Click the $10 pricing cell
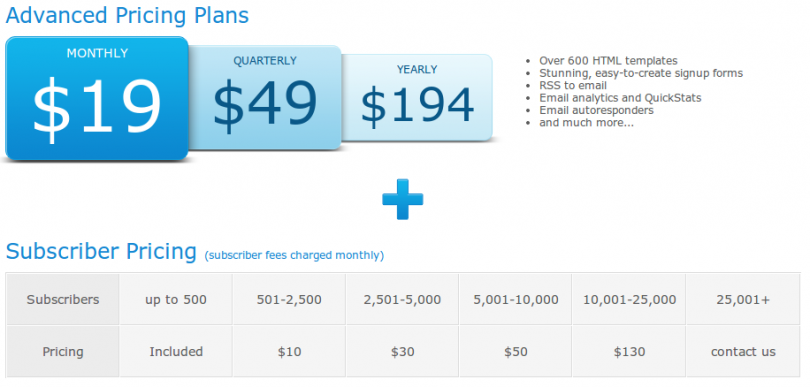 coord(289,352)
